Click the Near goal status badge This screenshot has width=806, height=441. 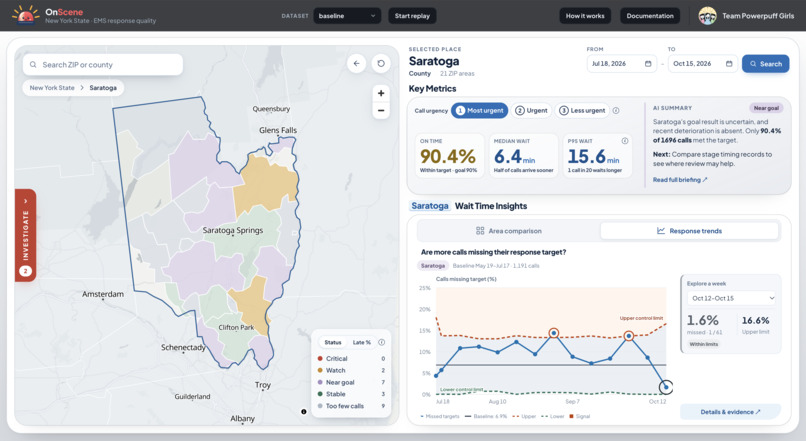(x=766, y=108)
